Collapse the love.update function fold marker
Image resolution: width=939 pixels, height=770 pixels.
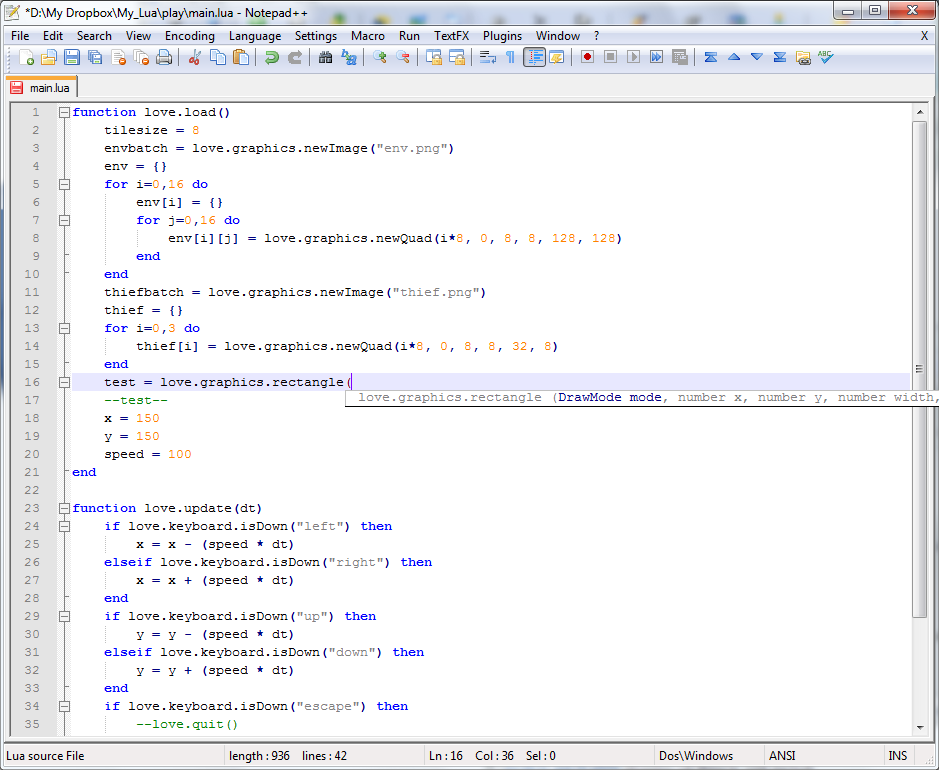[x=64, y=509]
